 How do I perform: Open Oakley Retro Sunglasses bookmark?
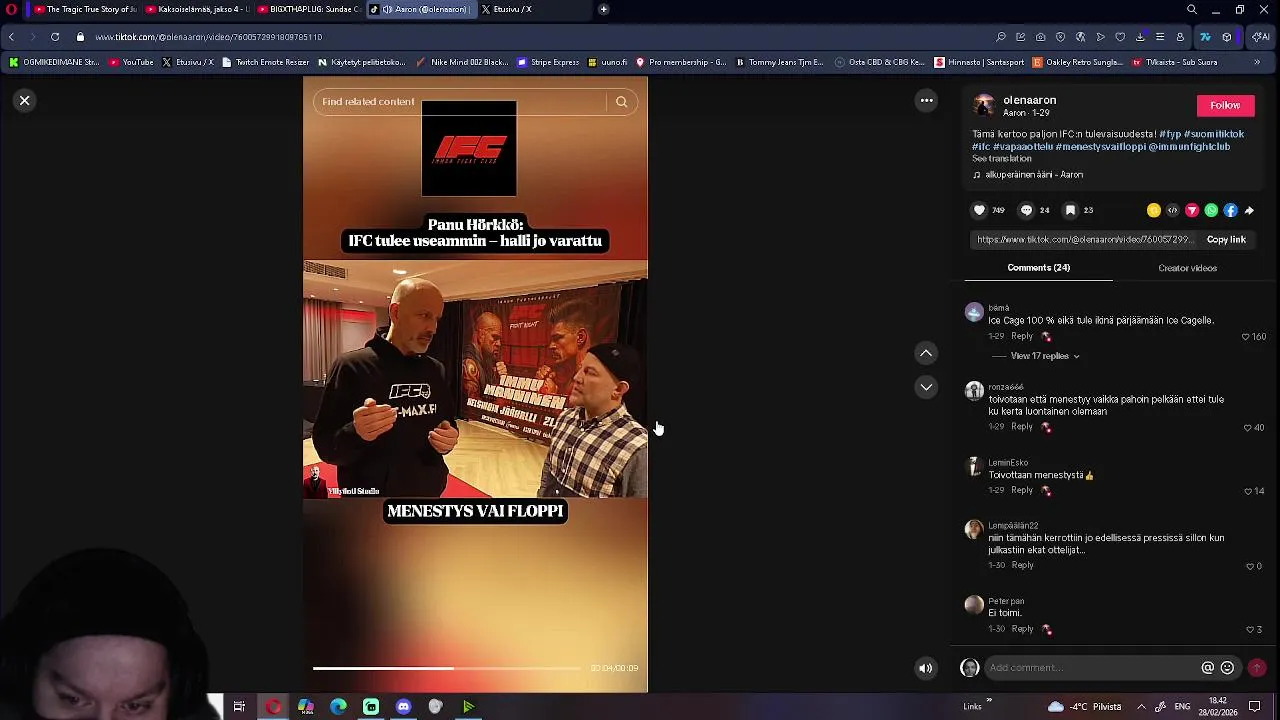point(1077,62)
